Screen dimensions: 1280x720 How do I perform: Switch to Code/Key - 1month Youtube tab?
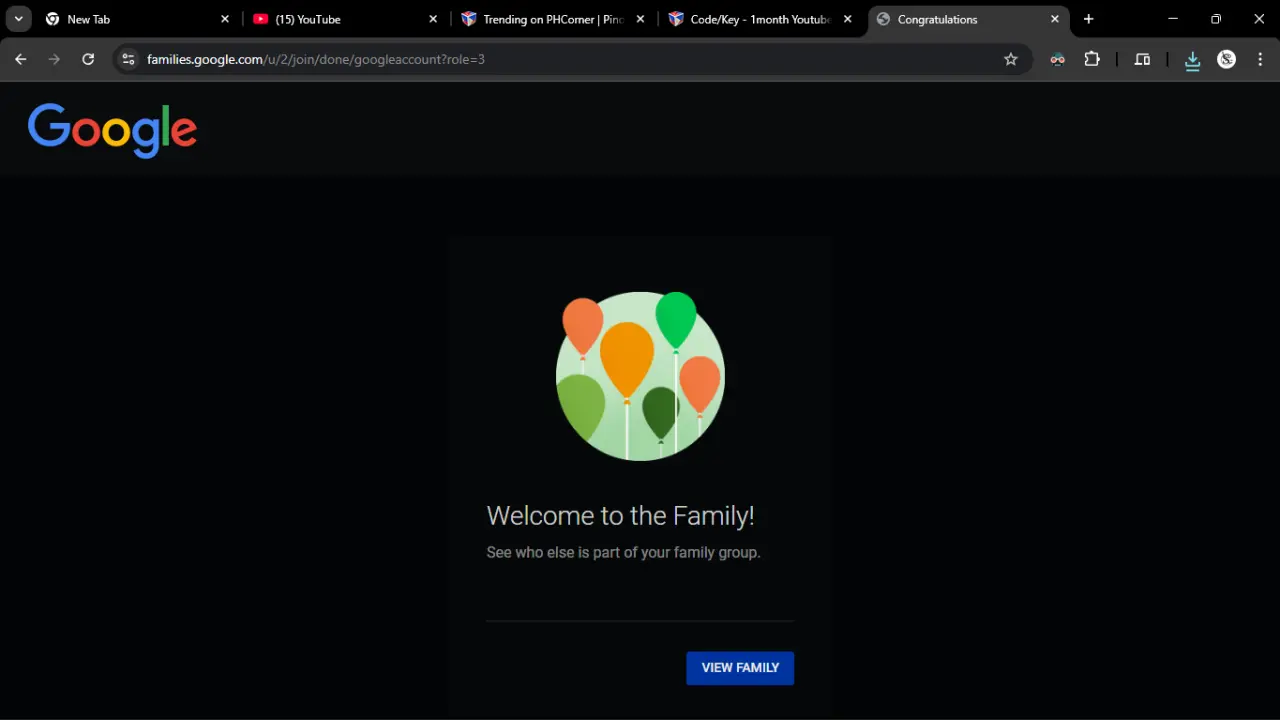pos(760,19)
